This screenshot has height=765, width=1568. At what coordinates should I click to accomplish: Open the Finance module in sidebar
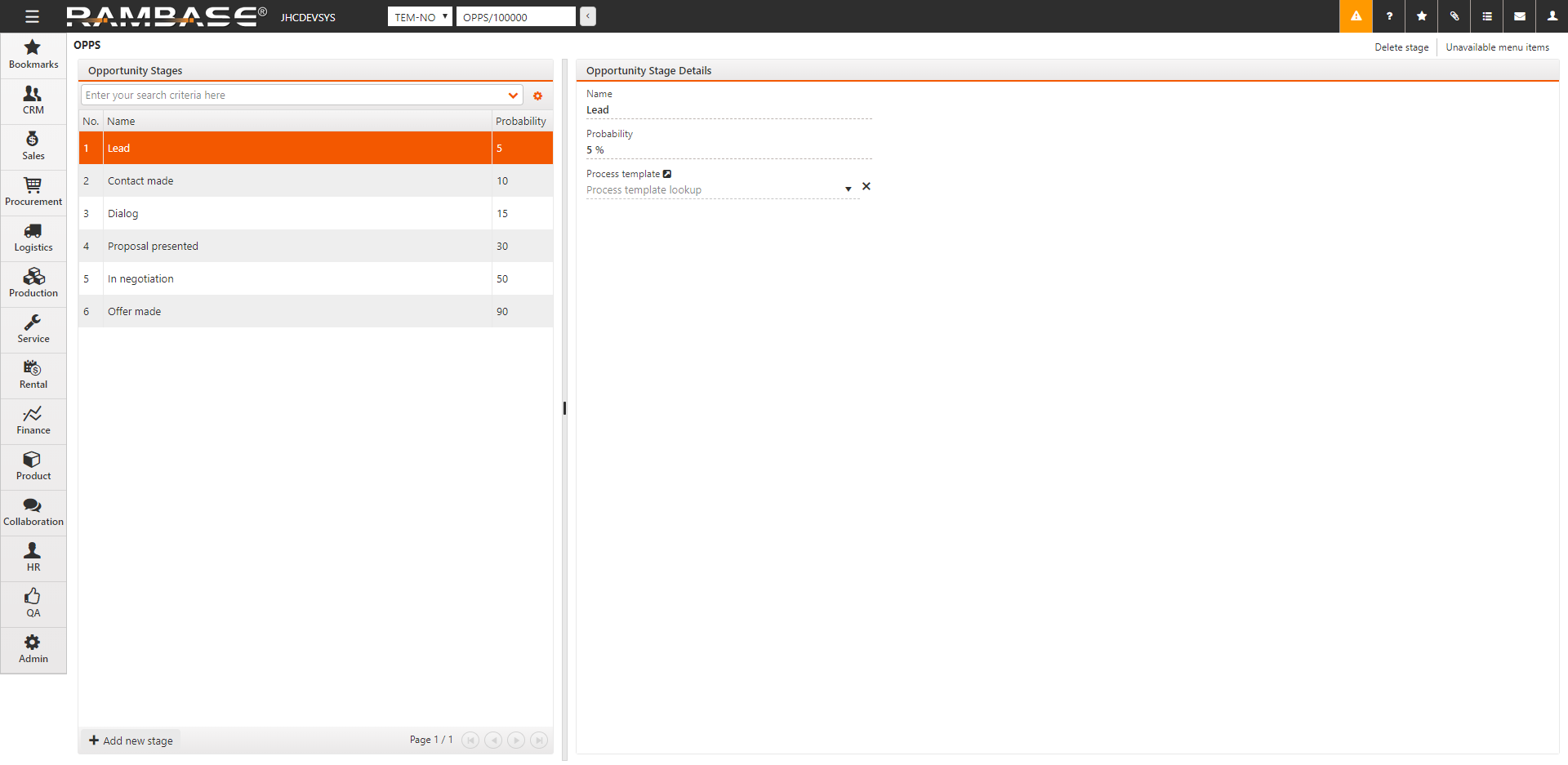click(x=33, y=420)
